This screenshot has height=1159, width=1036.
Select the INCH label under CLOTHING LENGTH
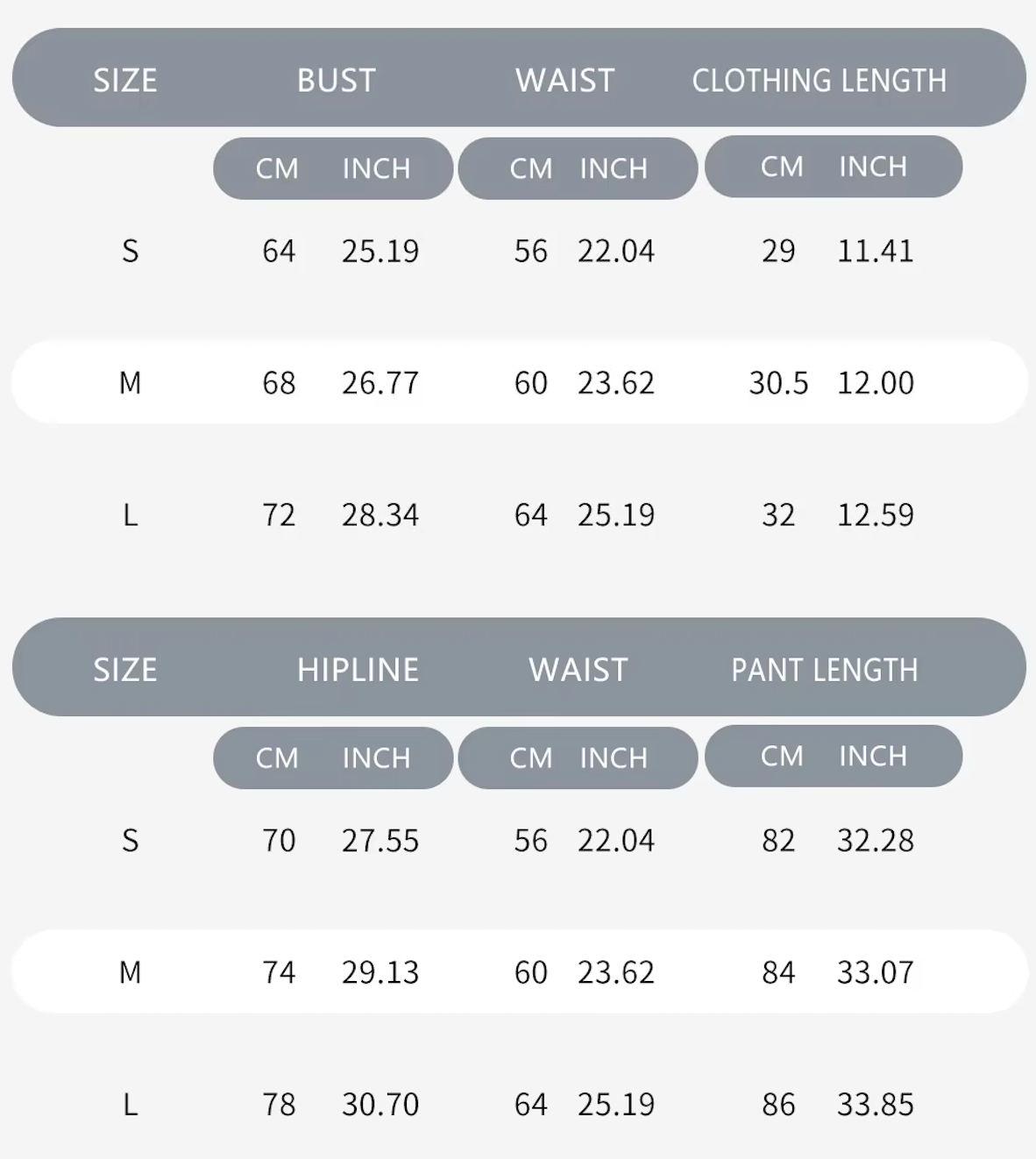pyautogui.click(x=872, y=167)
